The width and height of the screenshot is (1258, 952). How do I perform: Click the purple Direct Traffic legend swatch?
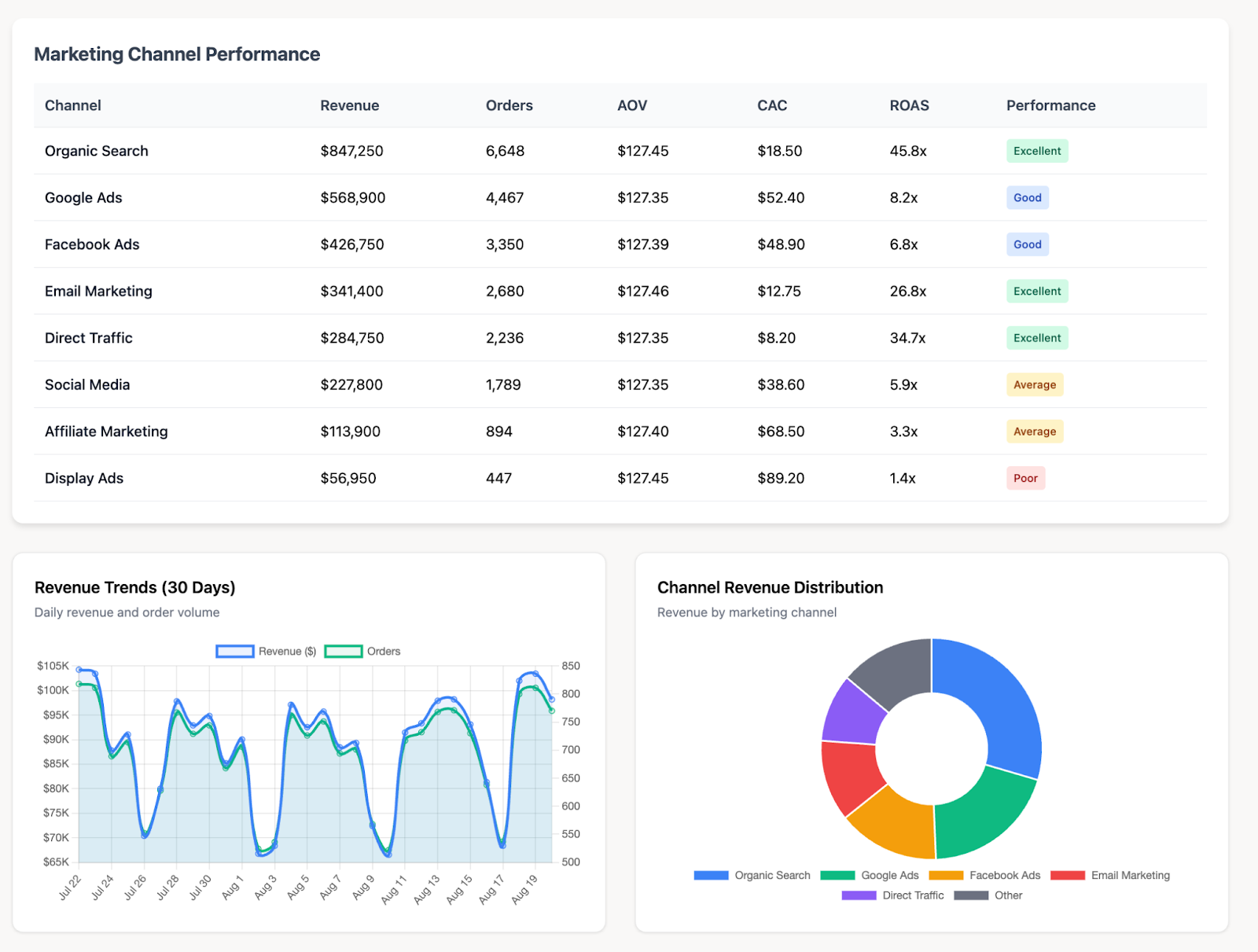859,895
